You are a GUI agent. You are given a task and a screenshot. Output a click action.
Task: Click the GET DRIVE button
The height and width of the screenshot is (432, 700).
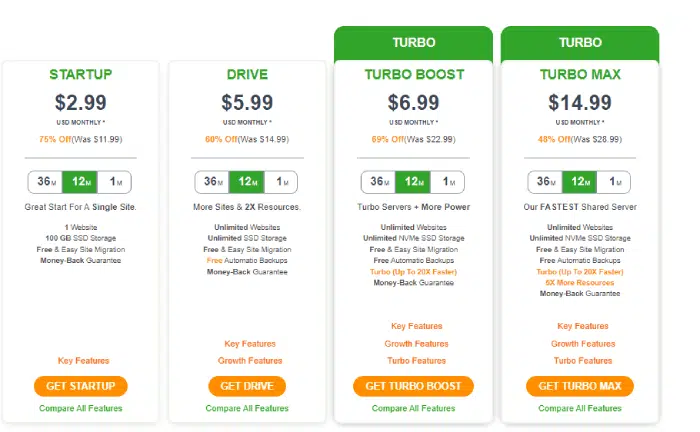(x=247, y=386)
